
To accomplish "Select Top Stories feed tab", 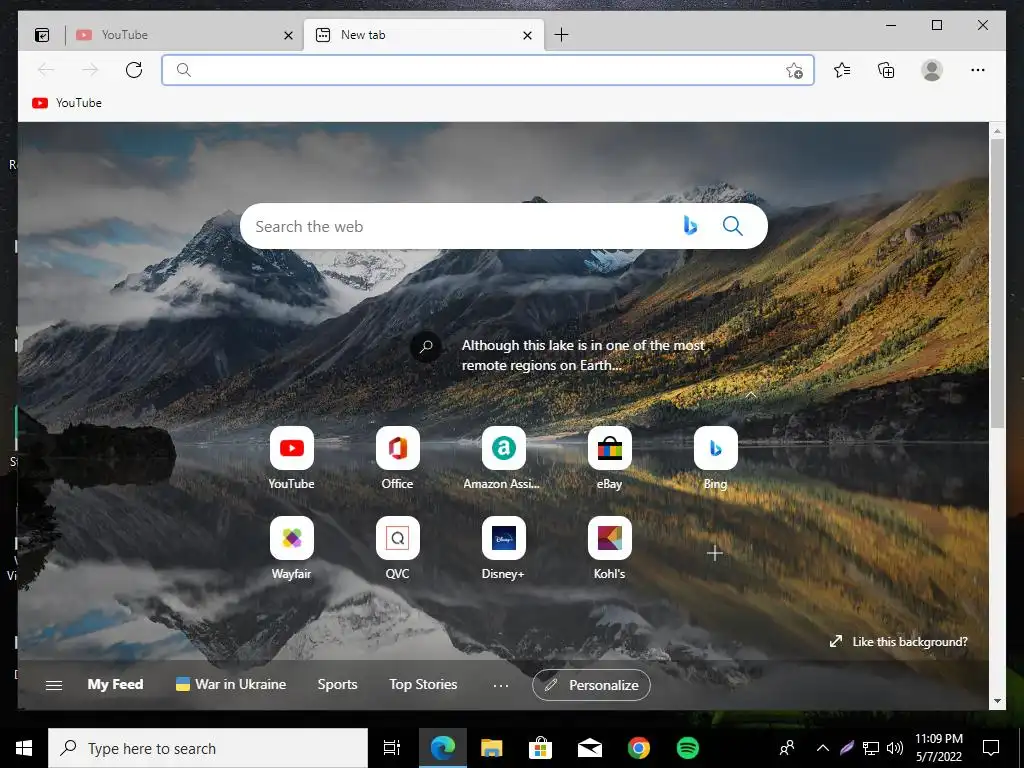I will coord(423,684).
